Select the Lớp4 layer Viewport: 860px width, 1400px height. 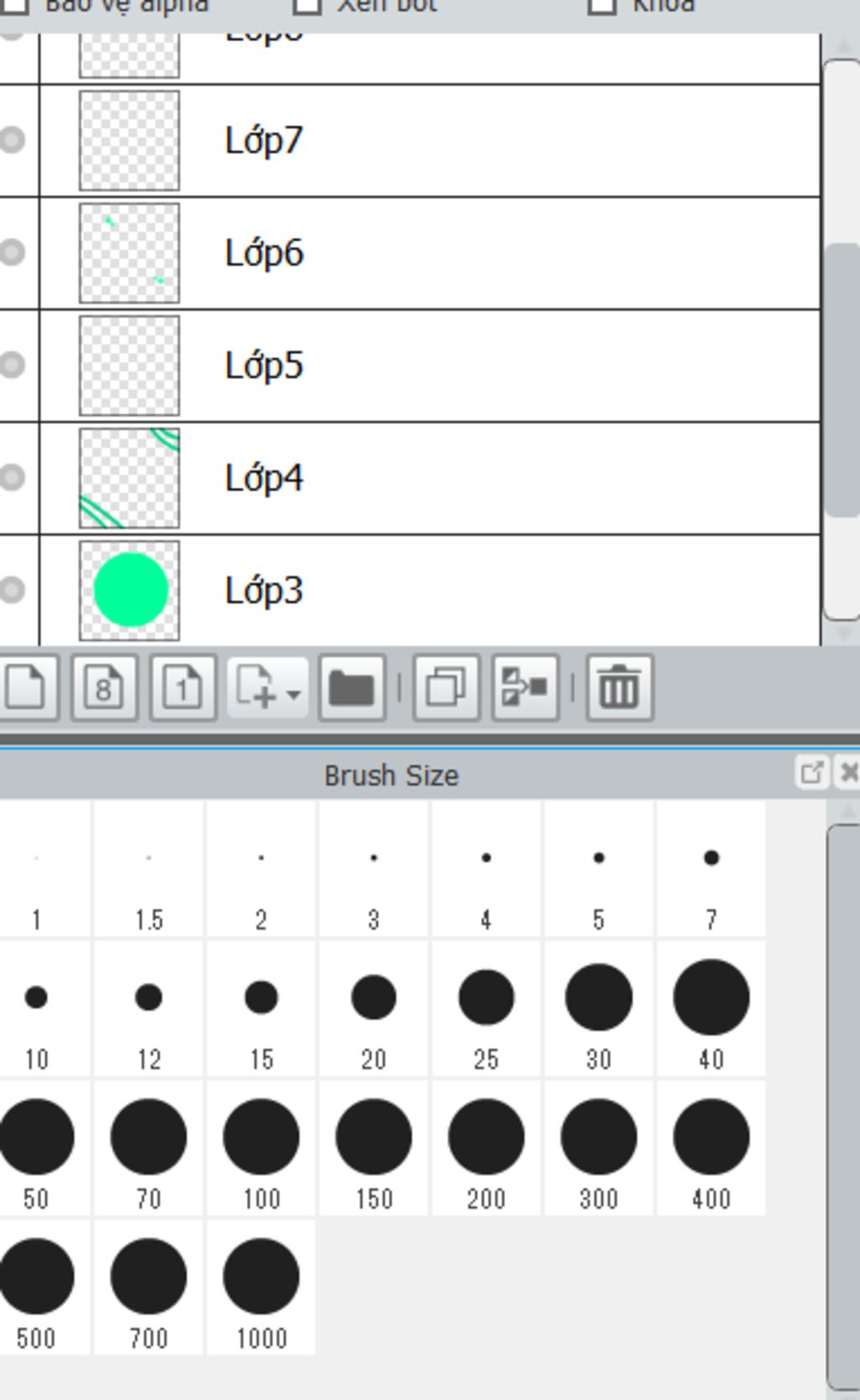pos(429,478)
